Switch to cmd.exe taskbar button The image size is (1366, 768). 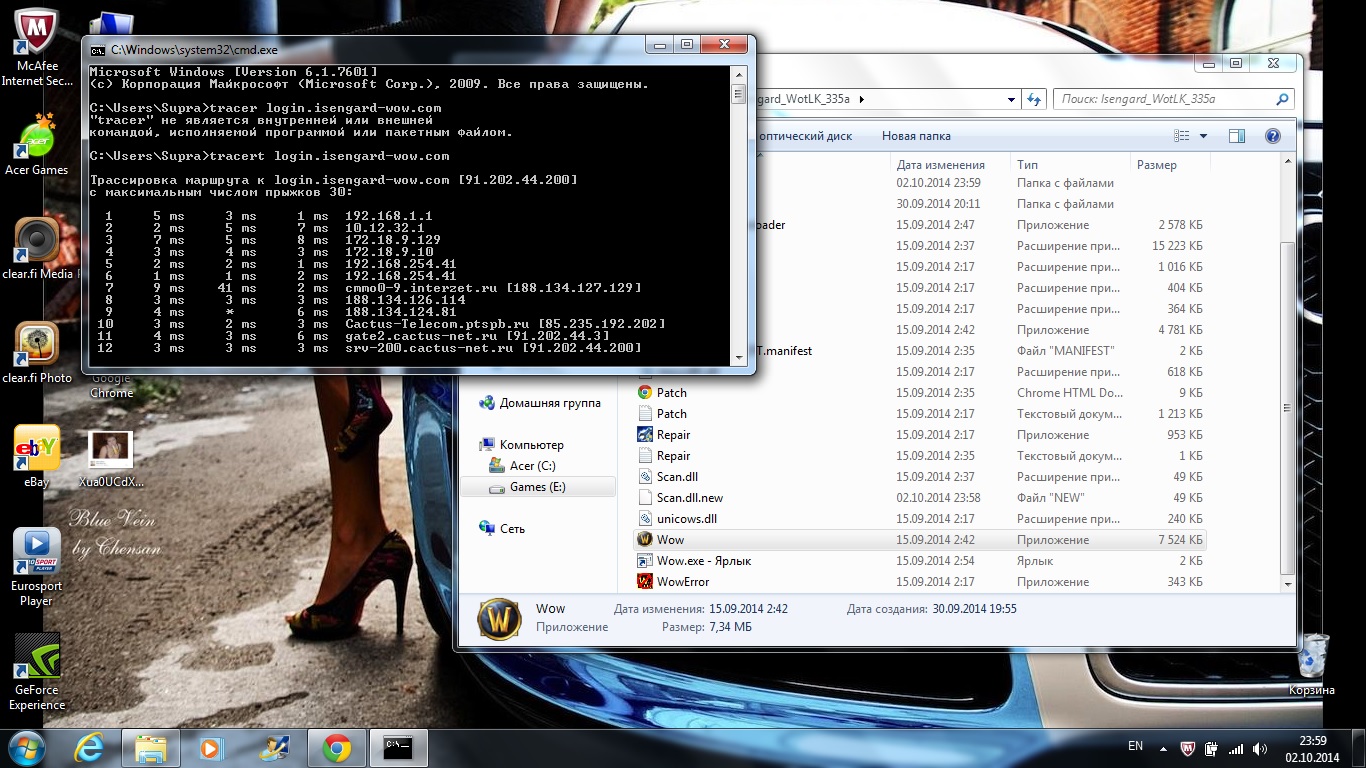click(x=398, y=748)
